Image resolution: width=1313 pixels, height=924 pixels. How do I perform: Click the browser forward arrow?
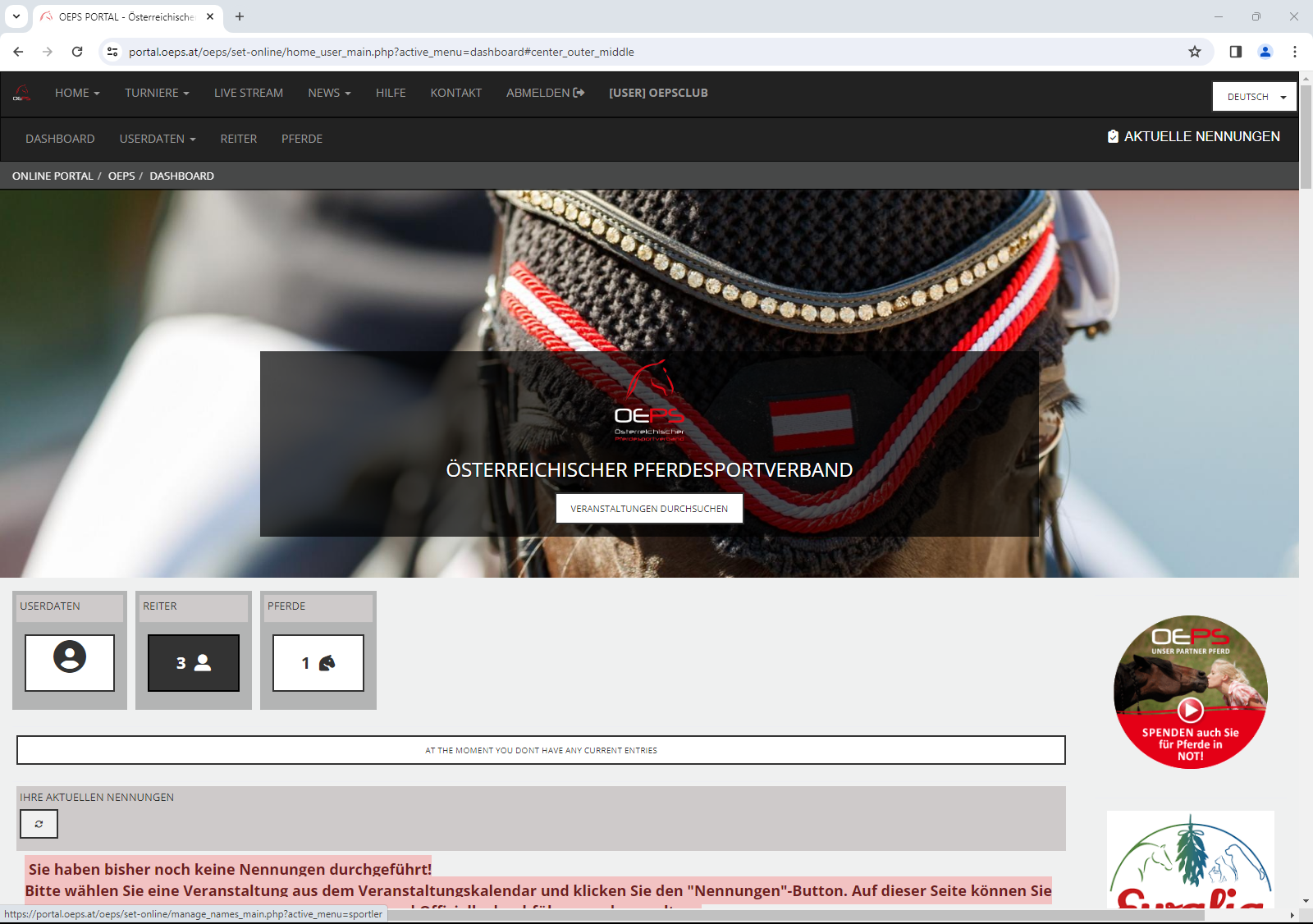click(48, 52)
